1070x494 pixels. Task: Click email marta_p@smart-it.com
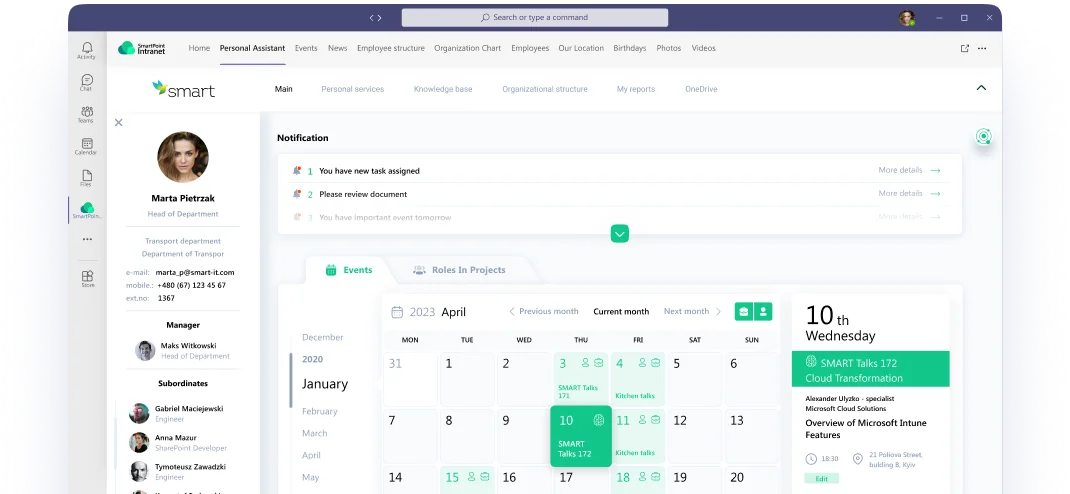click(194, 272)
